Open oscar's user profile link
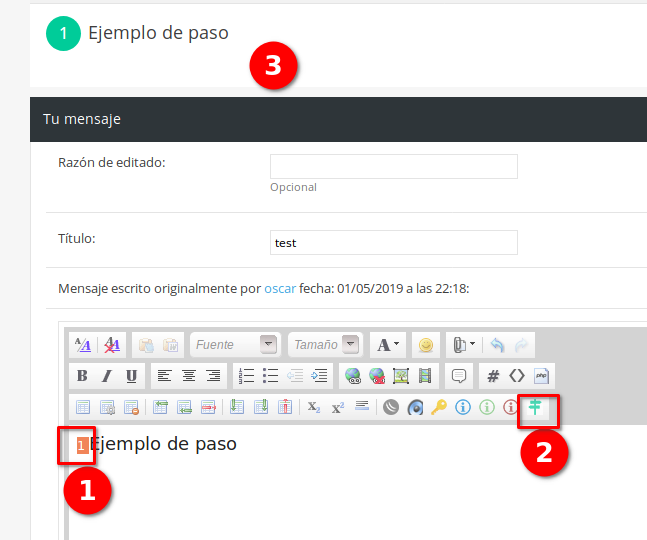 (x=280, y=289)
